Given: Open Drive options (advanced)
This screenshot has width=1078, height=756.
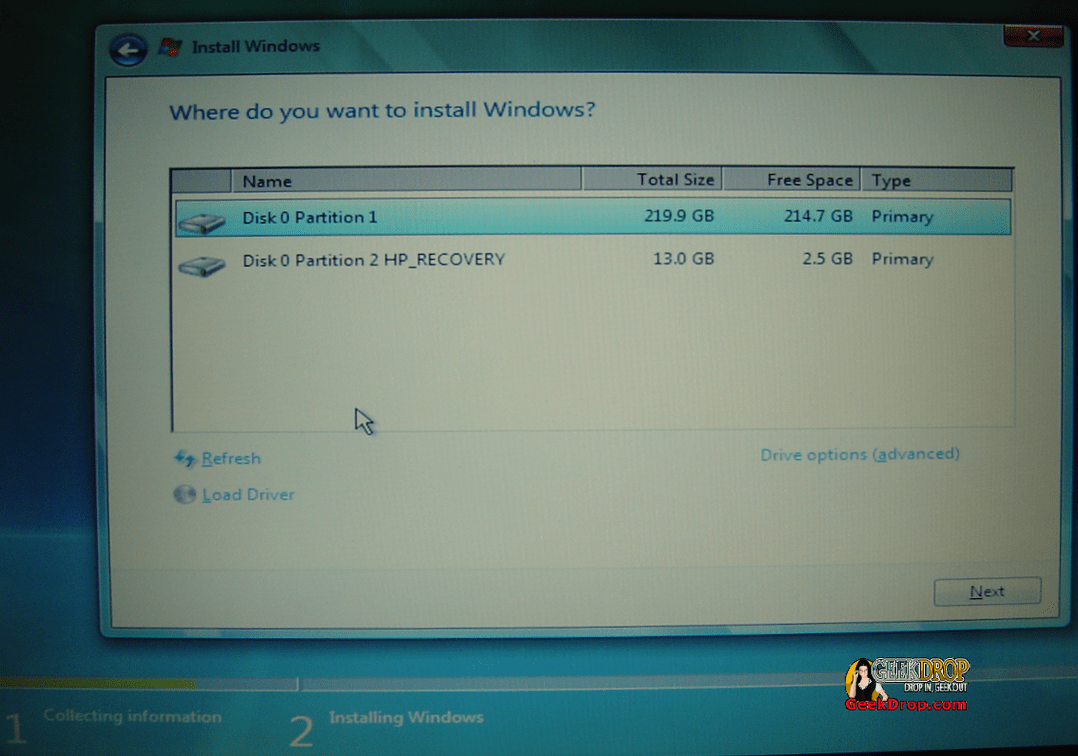Looking at the screenshot, I should coord(860,454).
